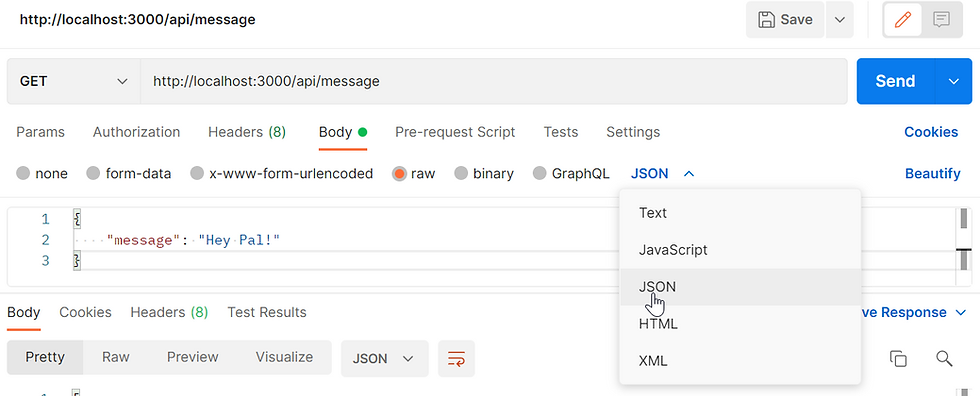Image resolution: width=980 pixels, height=396 pixels.
Task: Expand the GET method dropdown
Action: tap(73, 81)
